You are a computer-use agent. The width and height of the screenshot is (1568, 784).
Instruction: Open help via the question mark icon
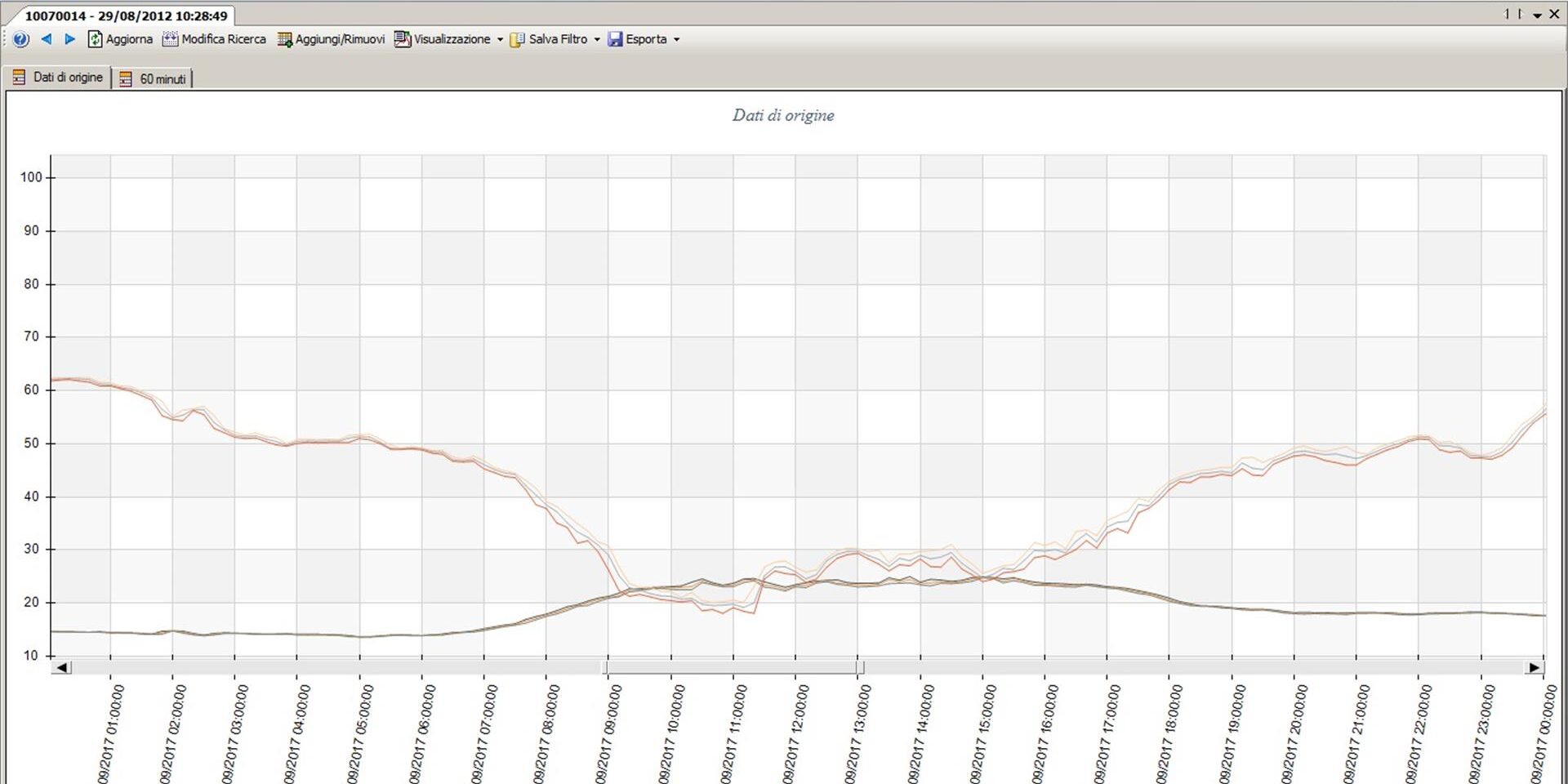point(20,38)
